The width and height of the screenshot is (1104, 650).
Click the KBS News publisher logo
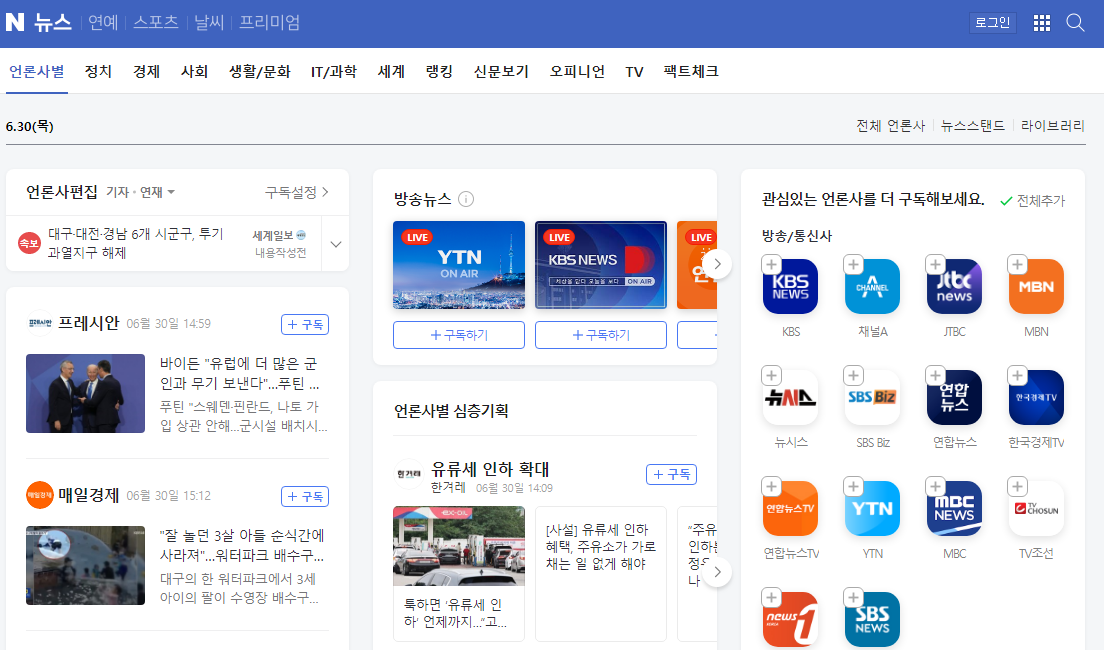pyautogui.click(x=790, y=287)
